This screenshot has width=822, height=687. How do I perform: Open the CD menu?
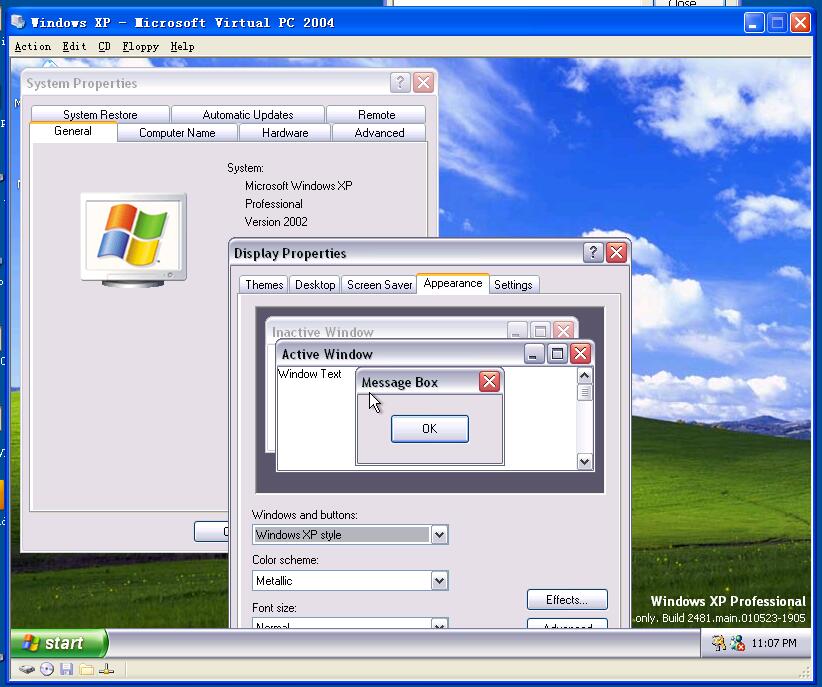104,47
